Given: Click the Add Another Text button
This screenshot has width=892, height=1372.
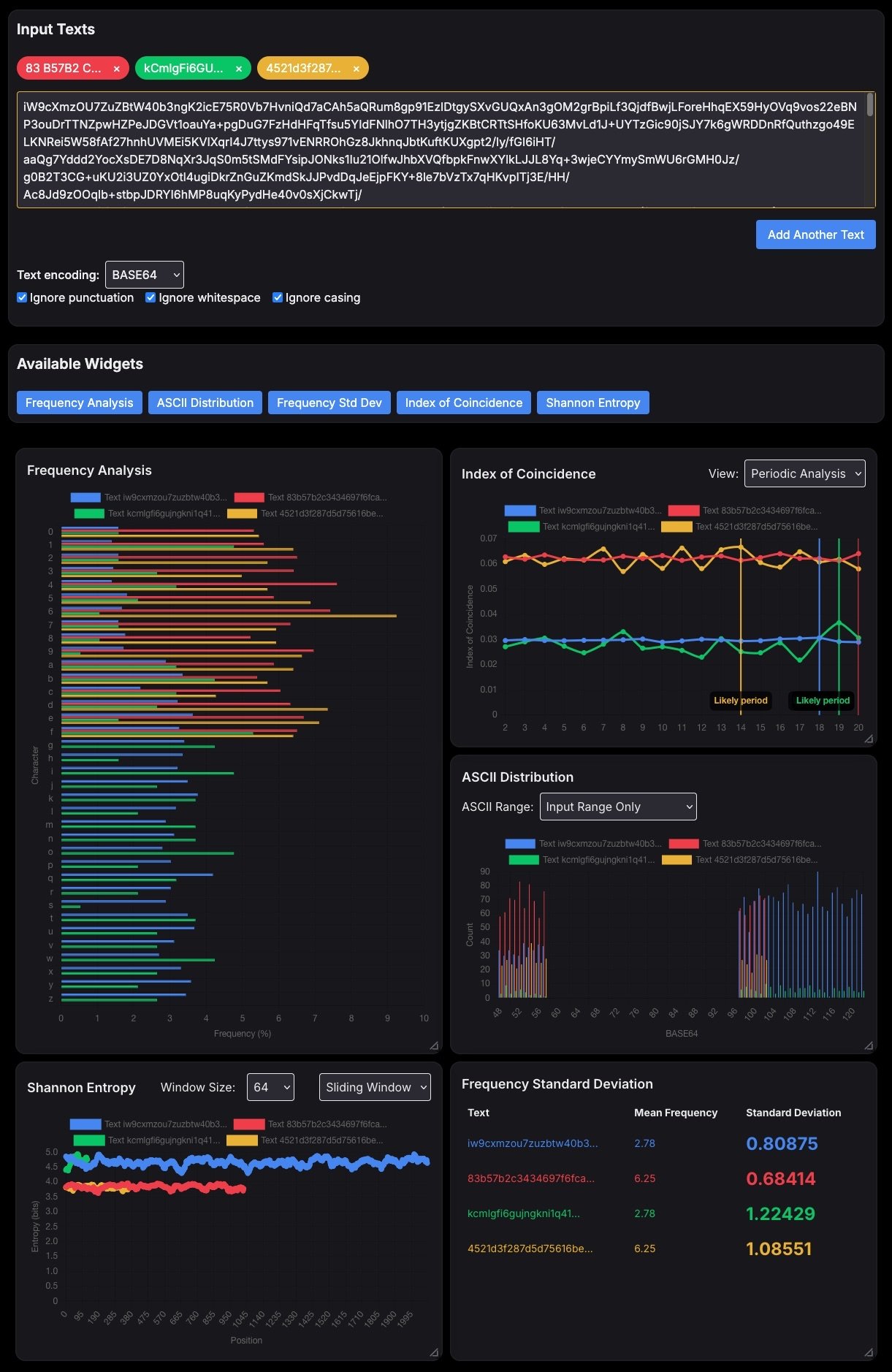Looking at the screenshot, I should (815, 235).
